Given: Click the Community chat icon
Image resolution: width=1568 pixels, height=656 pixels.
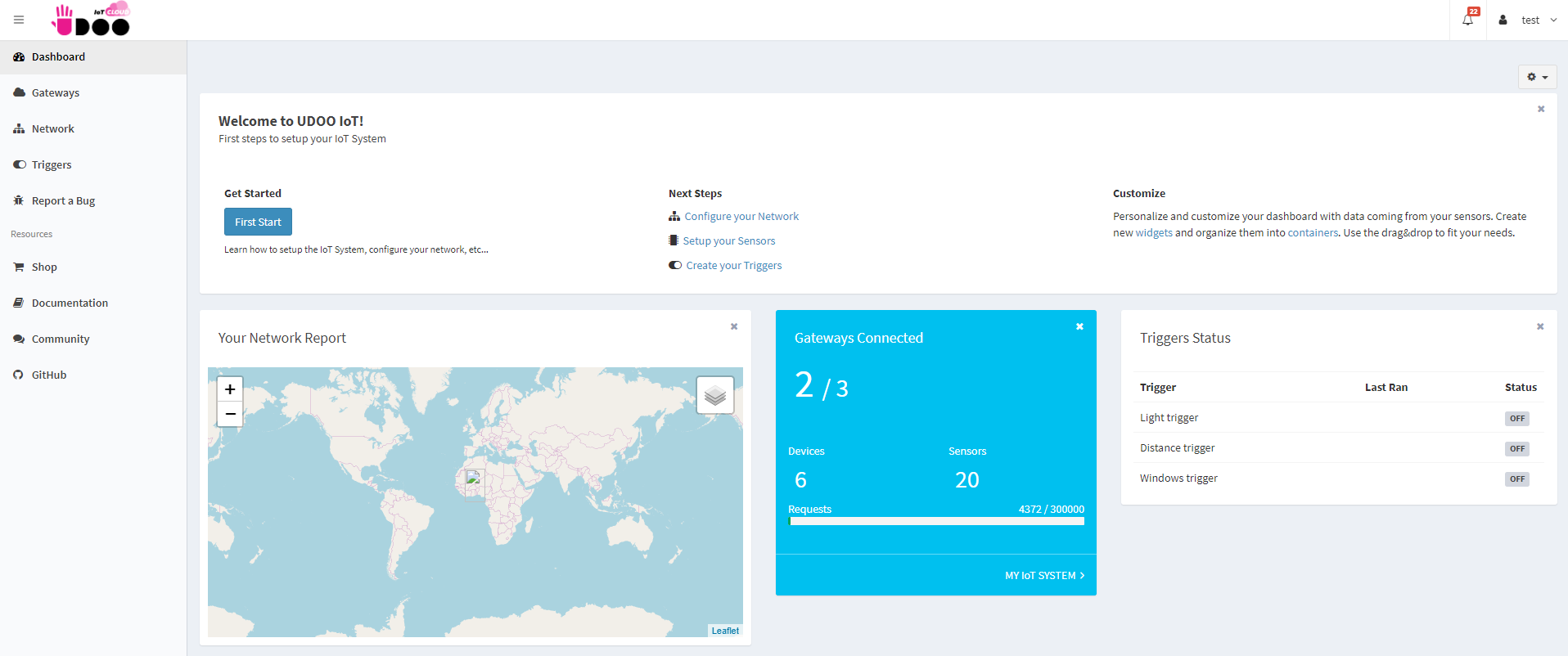Looking at the screenshot, I should click(19, 339).
